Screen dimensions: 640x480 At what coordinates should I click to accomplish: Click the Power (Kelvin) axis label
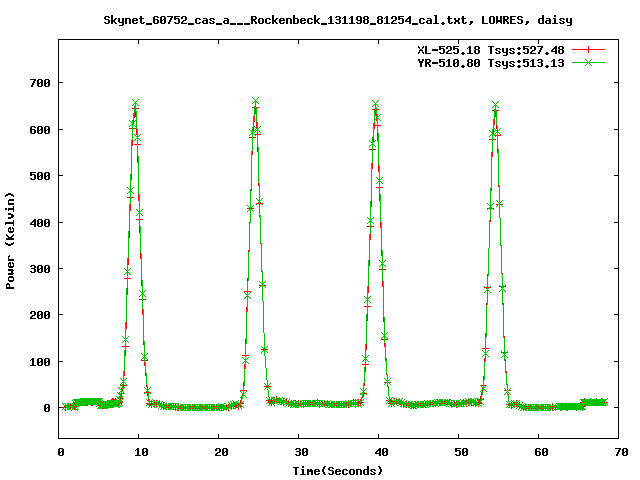coord(10,241)
